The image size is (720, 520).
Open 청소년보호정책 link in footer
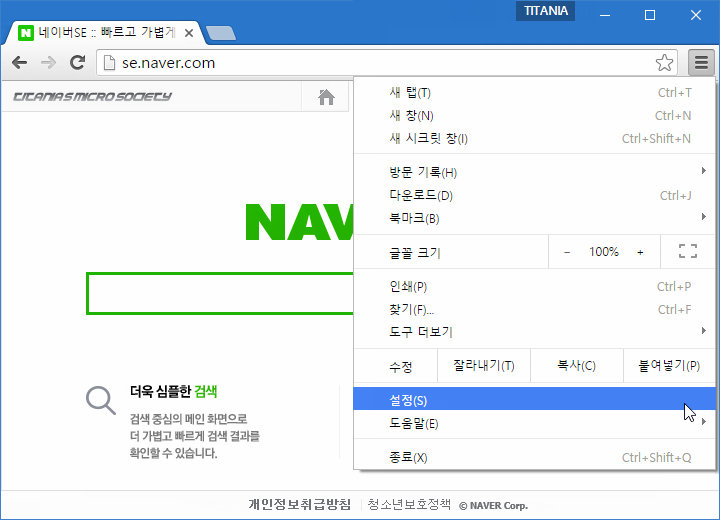pos(409,504)
